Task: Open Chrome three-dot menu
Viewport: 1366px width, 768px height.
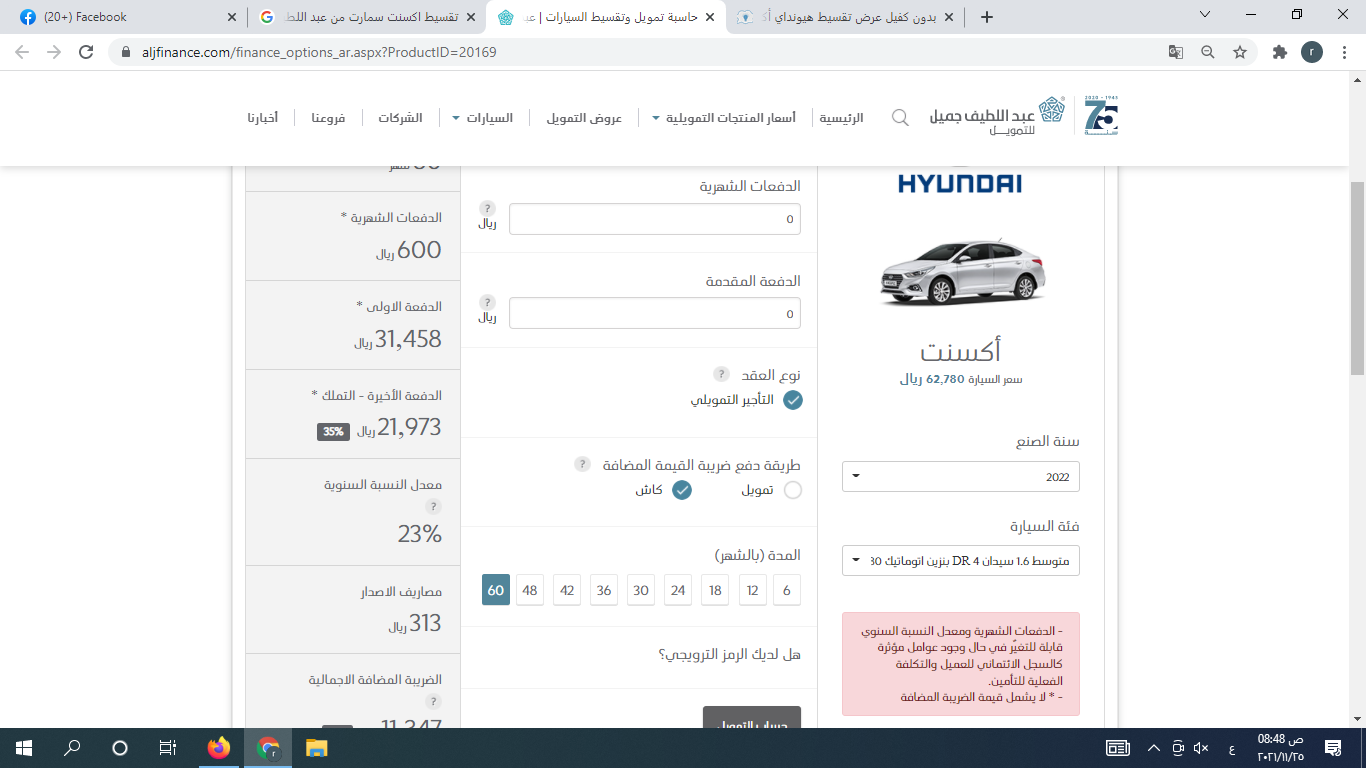Action: point(1345,52)
